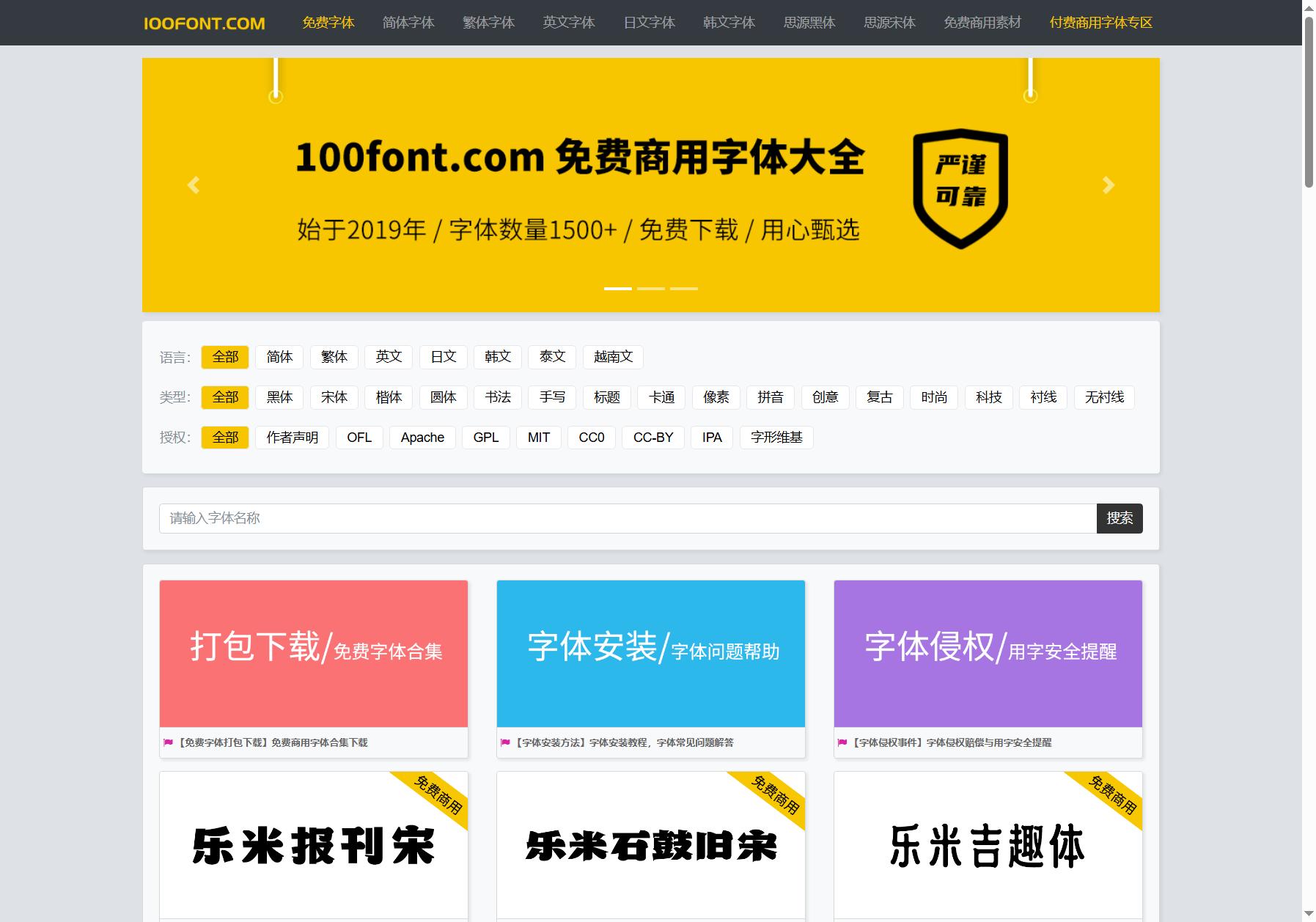Click the 100FONT.COM logo
The height and width of the screenshot is (922, 1316).
coord(205,23)
